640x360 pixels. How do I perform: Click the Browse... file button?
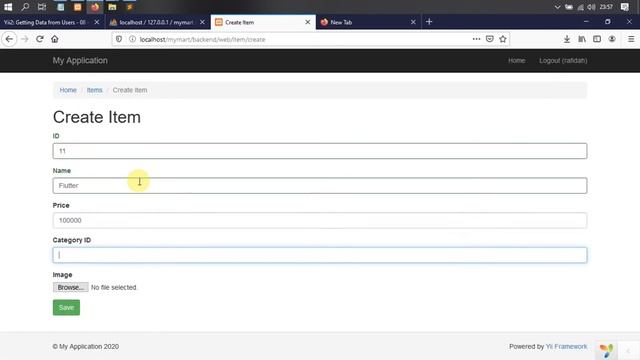[70, 287]
